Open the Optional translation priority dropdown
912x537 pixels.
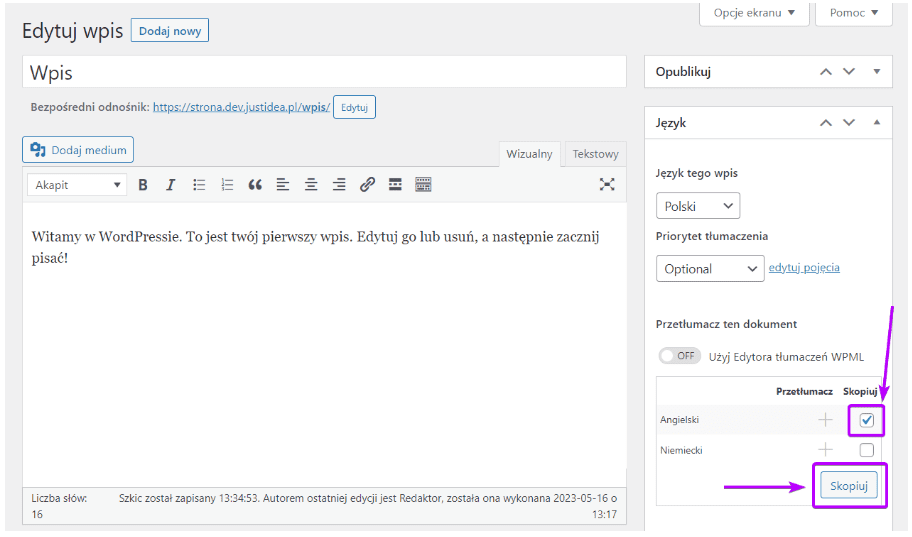tap(710, 268)
